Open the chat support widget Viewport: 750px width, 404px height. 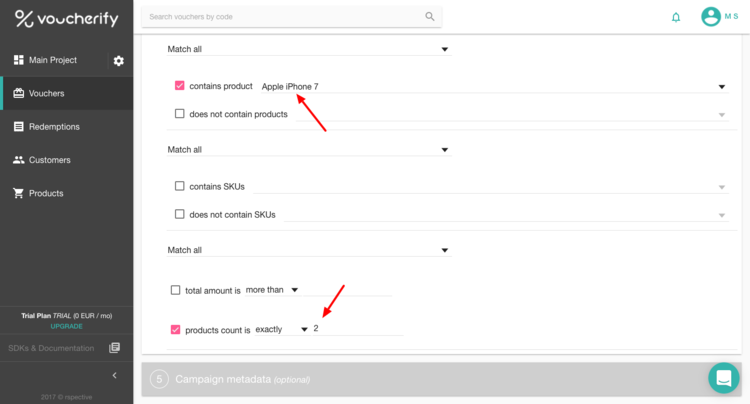point(722,378)
